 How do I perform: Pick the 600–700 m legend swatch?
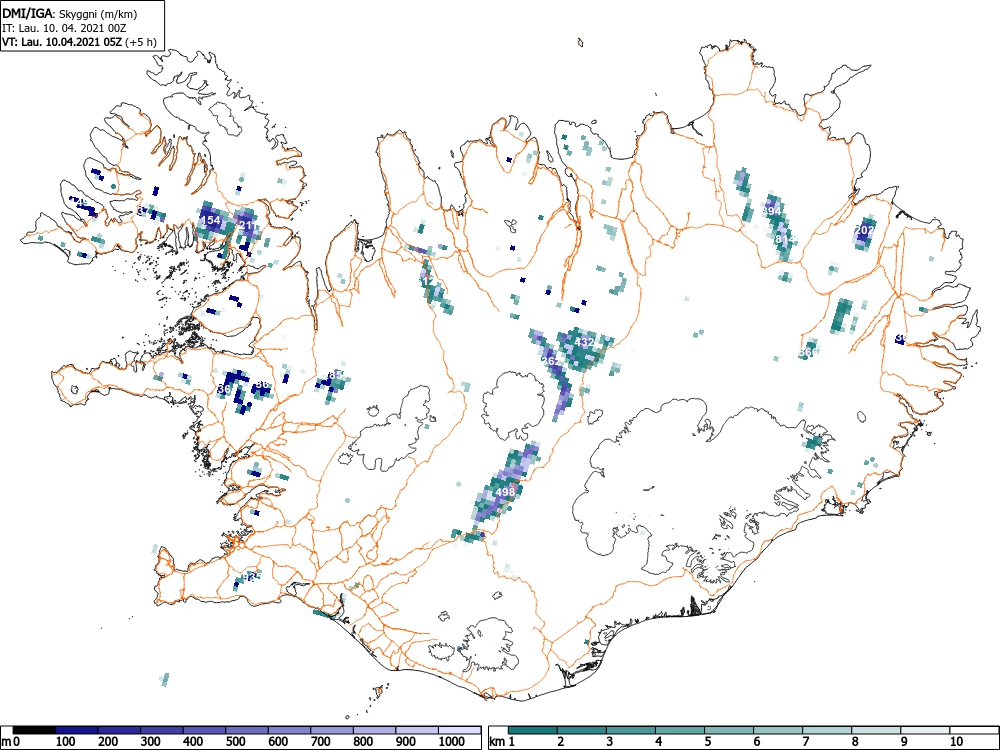point(290,730)
